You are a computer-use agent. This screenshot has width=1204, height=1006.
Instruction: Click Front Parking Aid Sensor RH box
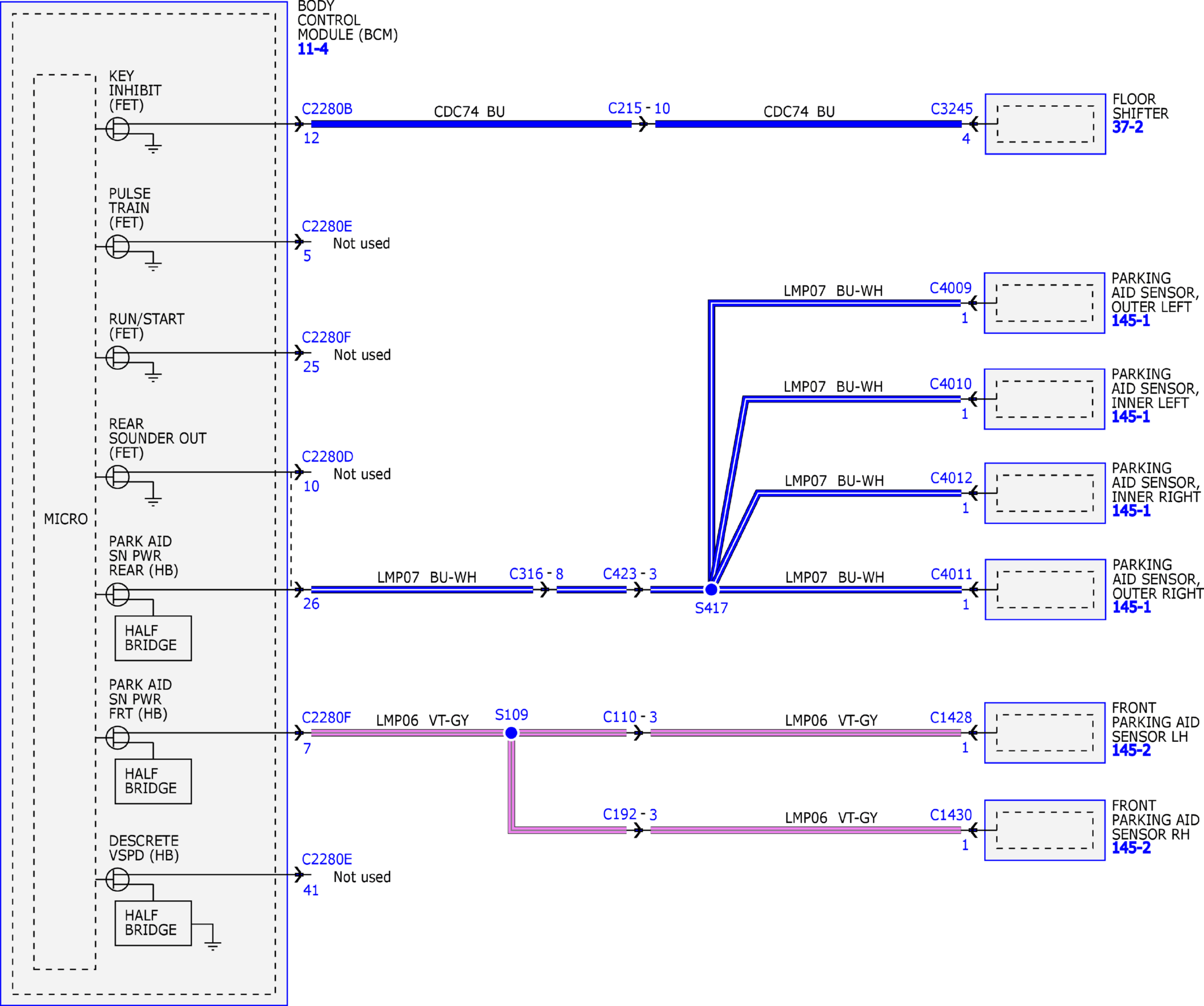coord(1045,831)
